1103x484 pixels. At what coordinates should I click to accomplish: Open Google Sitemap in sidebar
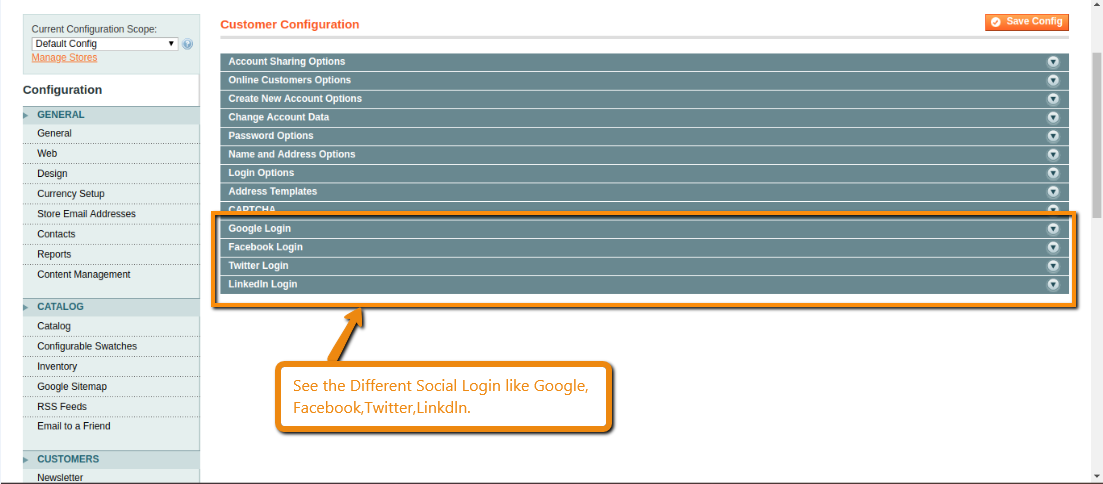[111, 387]
